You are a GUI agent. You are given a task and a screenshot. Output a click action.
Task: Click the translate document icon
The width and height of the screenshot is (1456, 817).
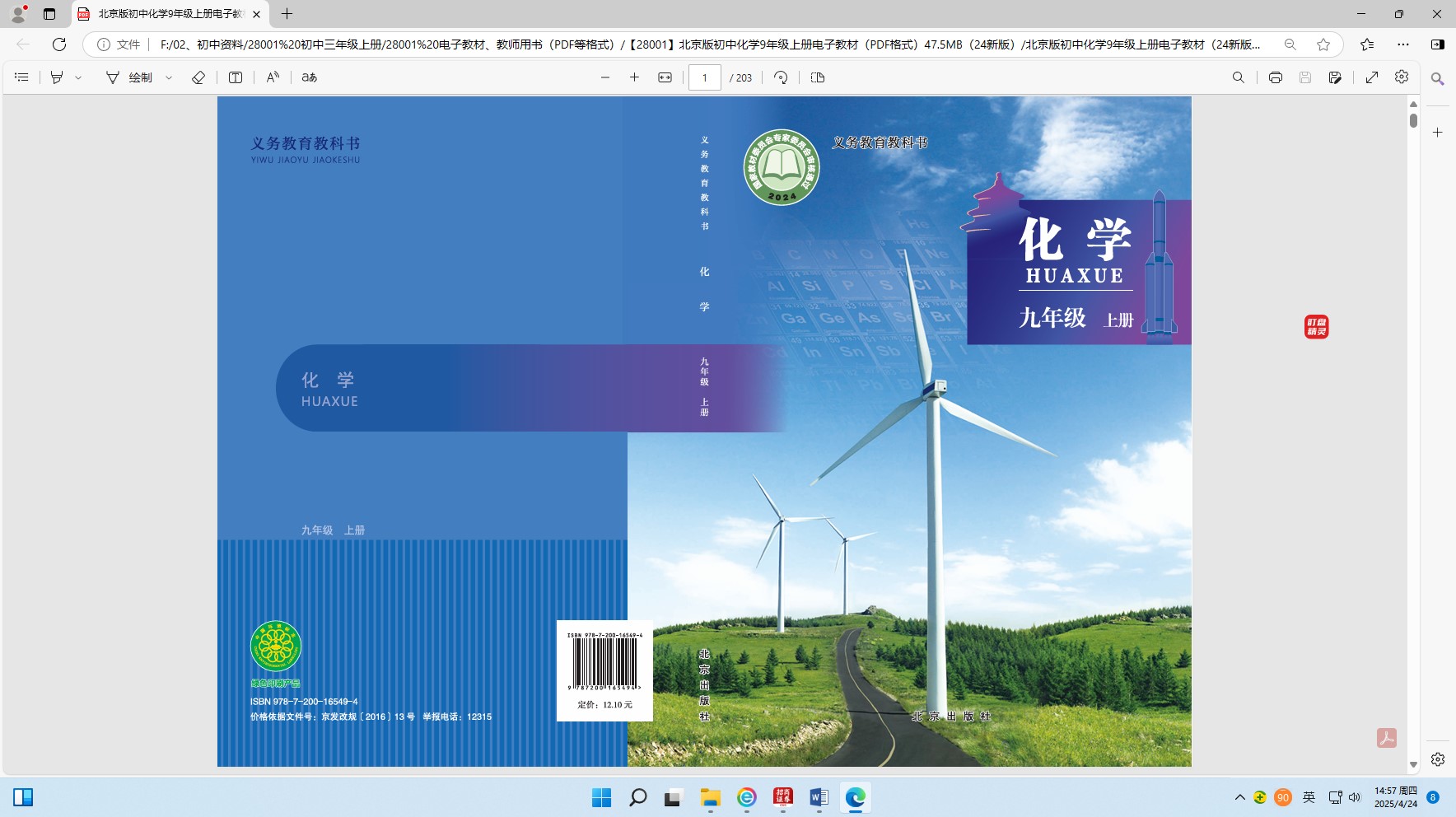click(310, 77)
